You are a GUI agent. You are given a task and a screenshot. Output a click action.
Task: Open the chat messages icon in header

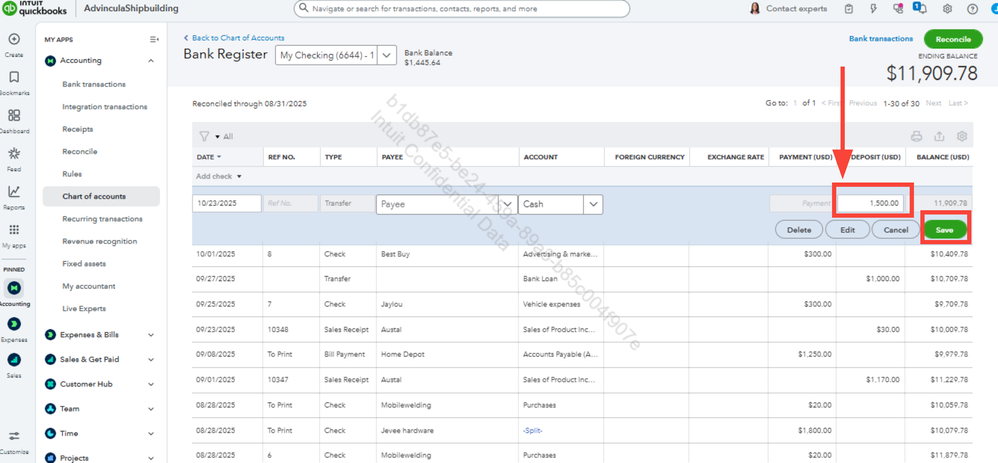898,9
